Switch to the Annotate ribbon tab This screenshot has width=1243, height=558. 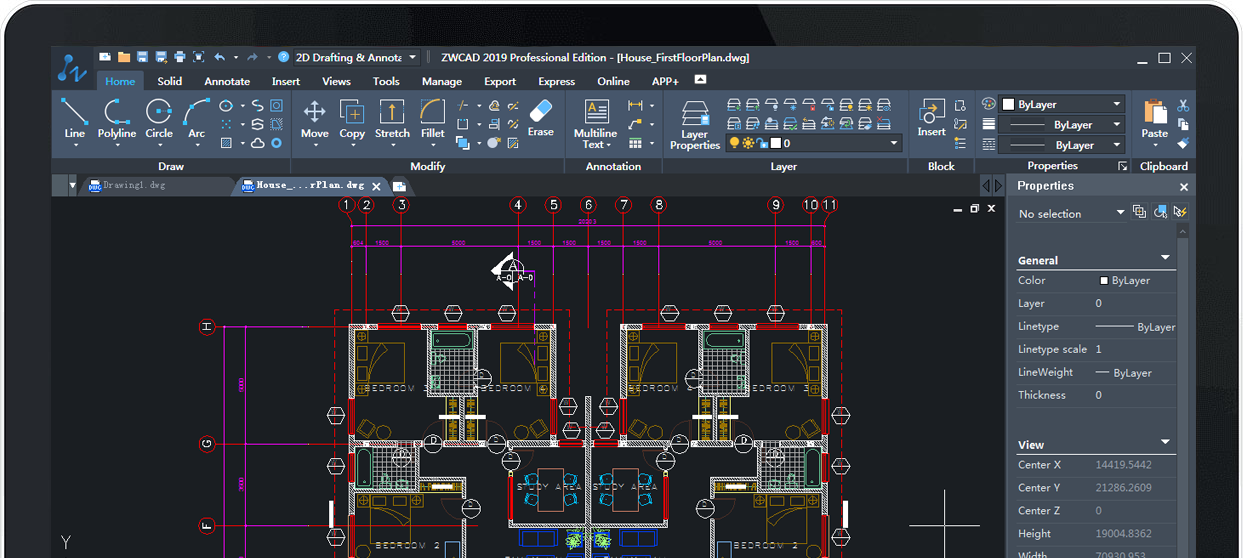click(x=227, y=81)
